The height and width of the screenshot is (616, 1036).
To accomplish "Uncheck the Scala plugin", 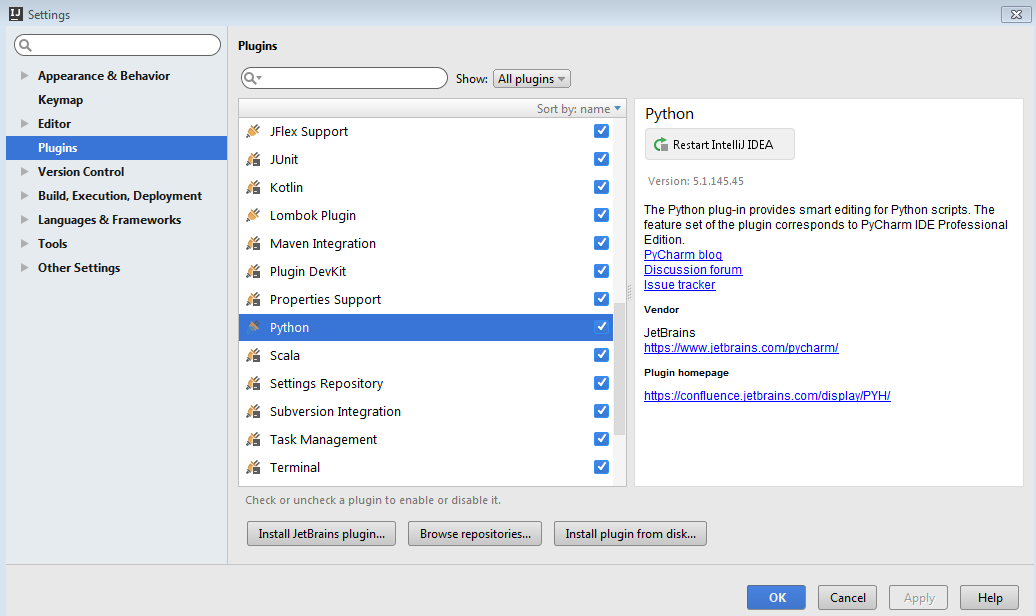I will coord(601,355).
